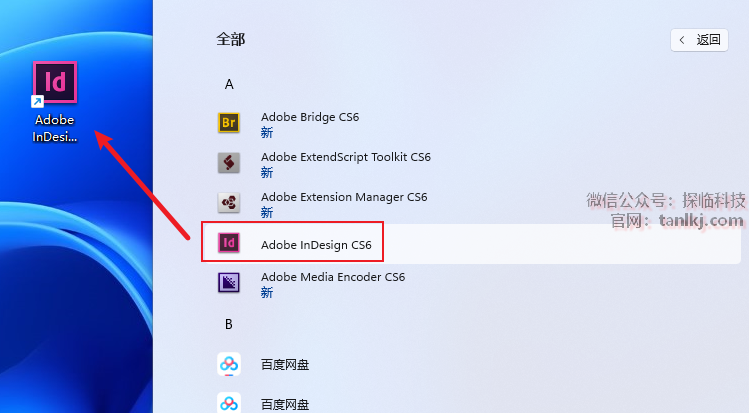Click the Adobe InDesi... desktop shortcut label

[55, 129]
